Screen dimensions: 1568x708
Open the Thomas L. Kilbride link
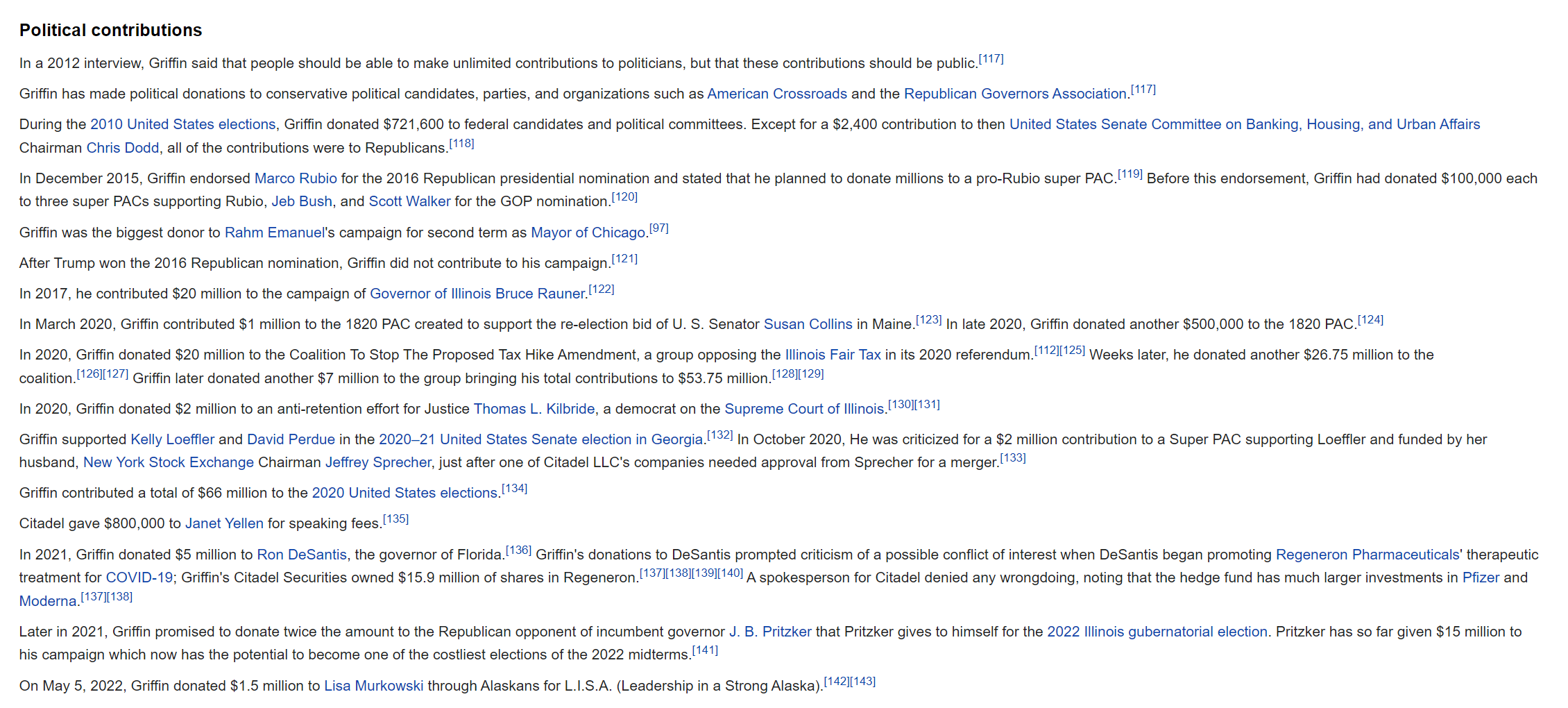(x=534, y=409)
